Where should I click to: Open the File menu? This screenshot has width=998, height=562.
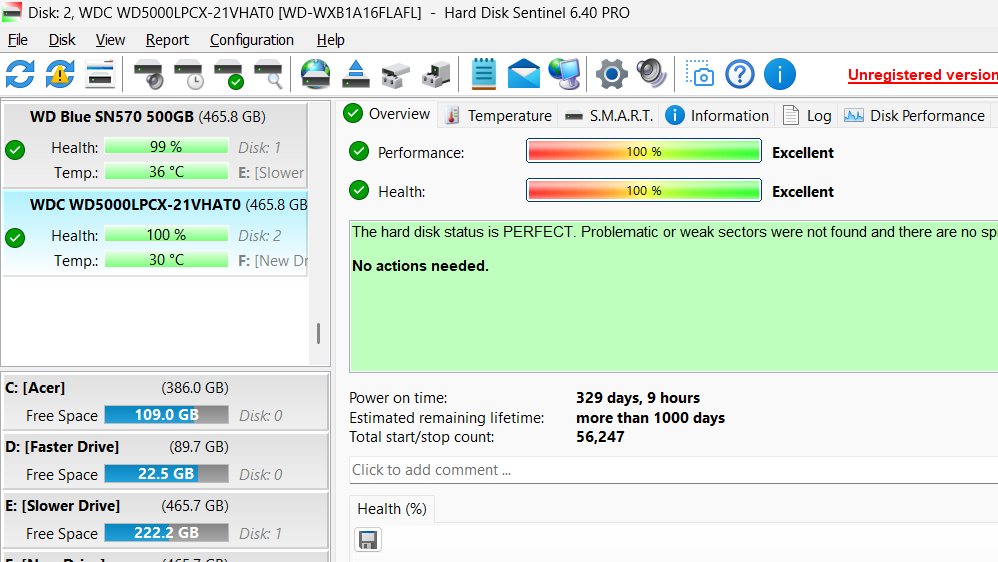click(18, 40)
